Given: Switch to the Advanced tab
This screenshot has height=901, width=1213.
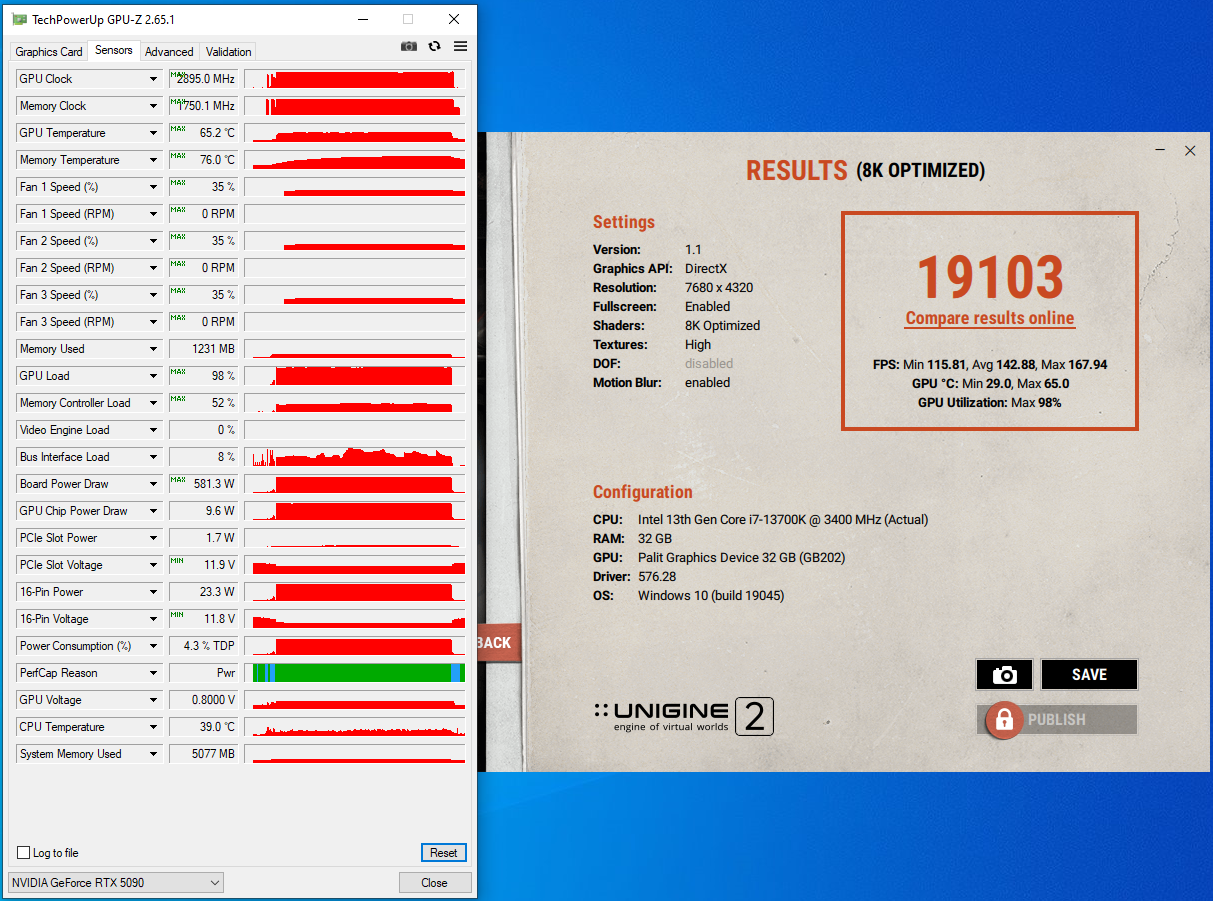Looking at the screenshot, I should pos(169,52).
